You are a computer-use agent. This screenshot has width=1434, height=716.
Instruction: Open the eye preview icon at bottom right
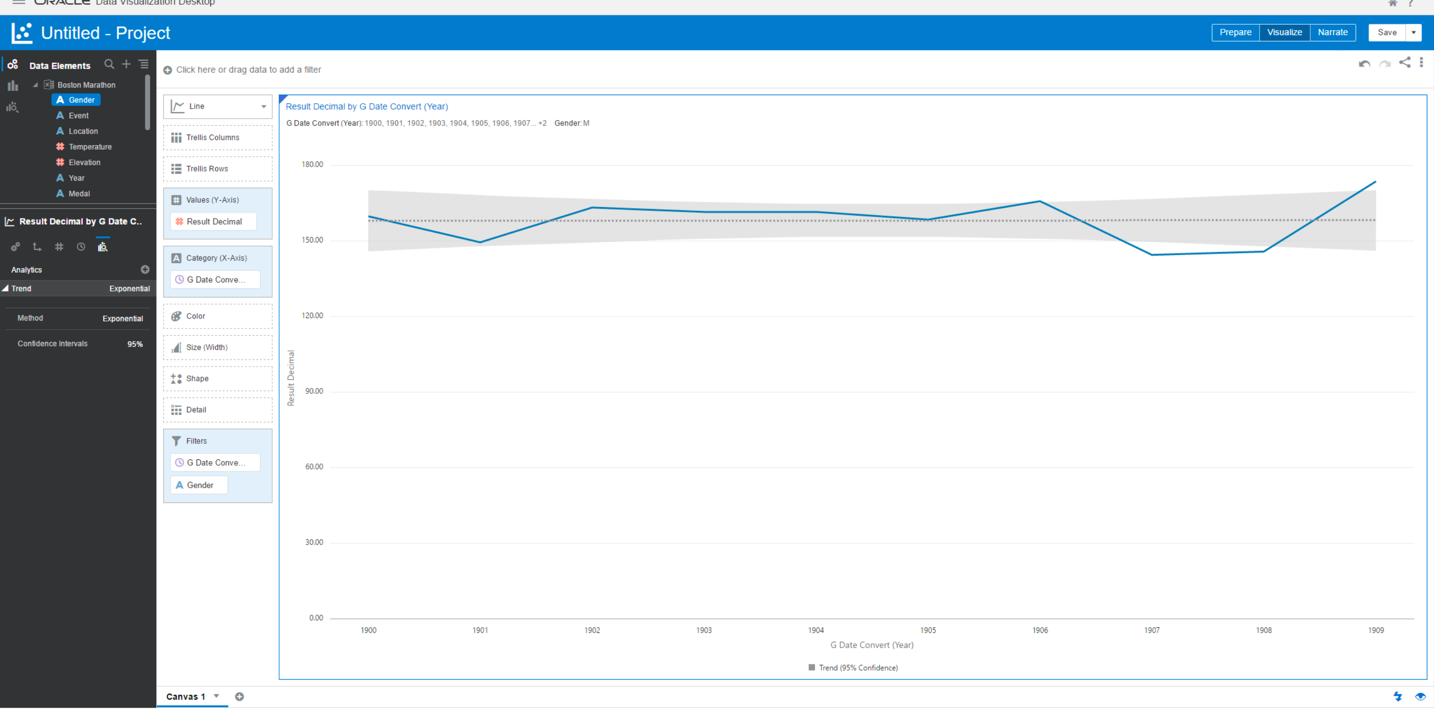(1421, 696)
